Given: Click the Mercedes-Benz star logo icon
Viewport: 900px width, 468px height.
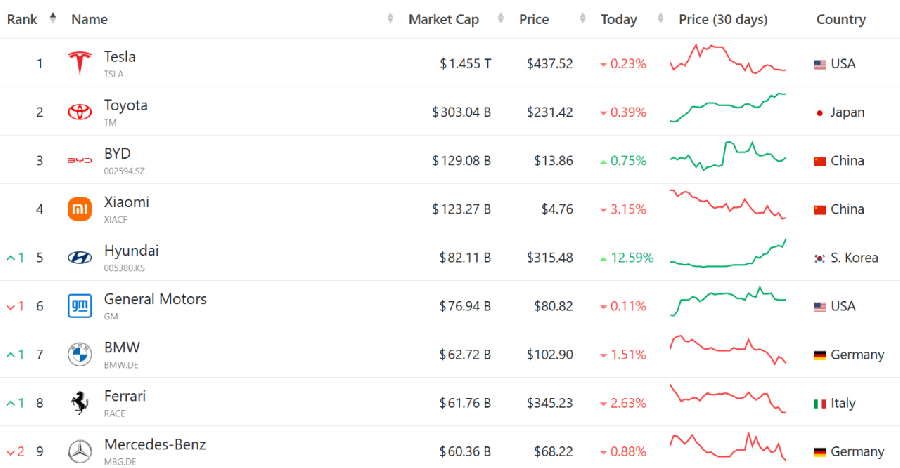Looking at the screenshot, I should click(79, 451).
